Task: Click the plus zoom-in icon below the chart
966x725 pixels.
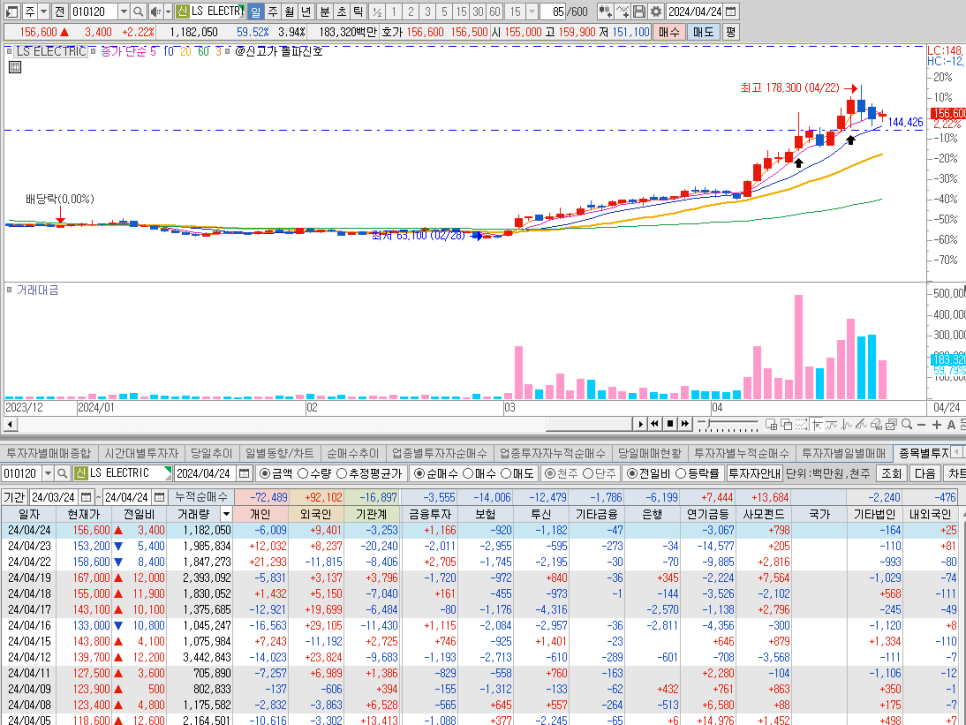Action: click(936, 425)
